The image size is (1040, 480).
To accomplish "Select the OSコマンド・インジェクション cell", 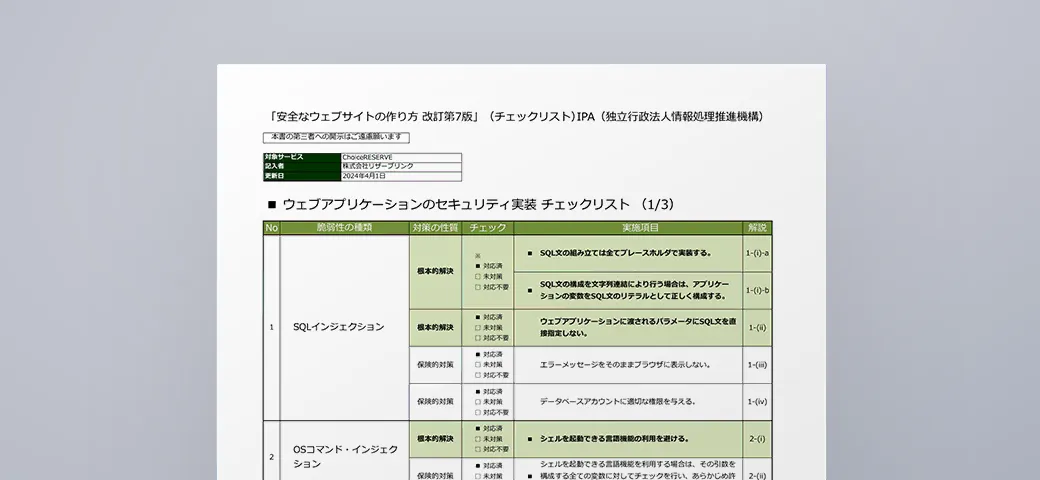I will [x=344, y=456].
